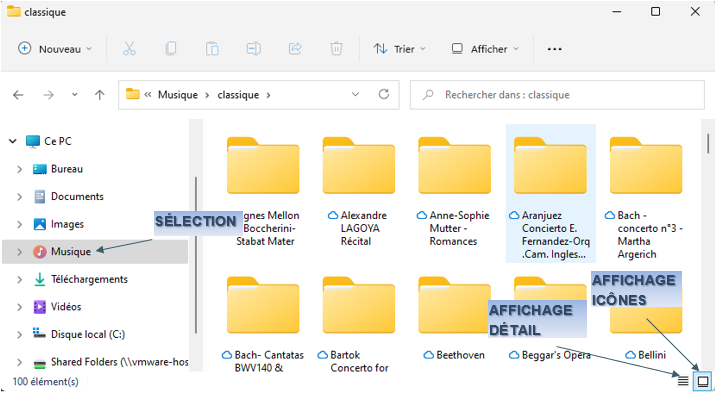Image resolution: width=715 pixels, height=397 pixels.
Task: Select the Aranjuez Concierto folder icon
Action: [550, 165]
